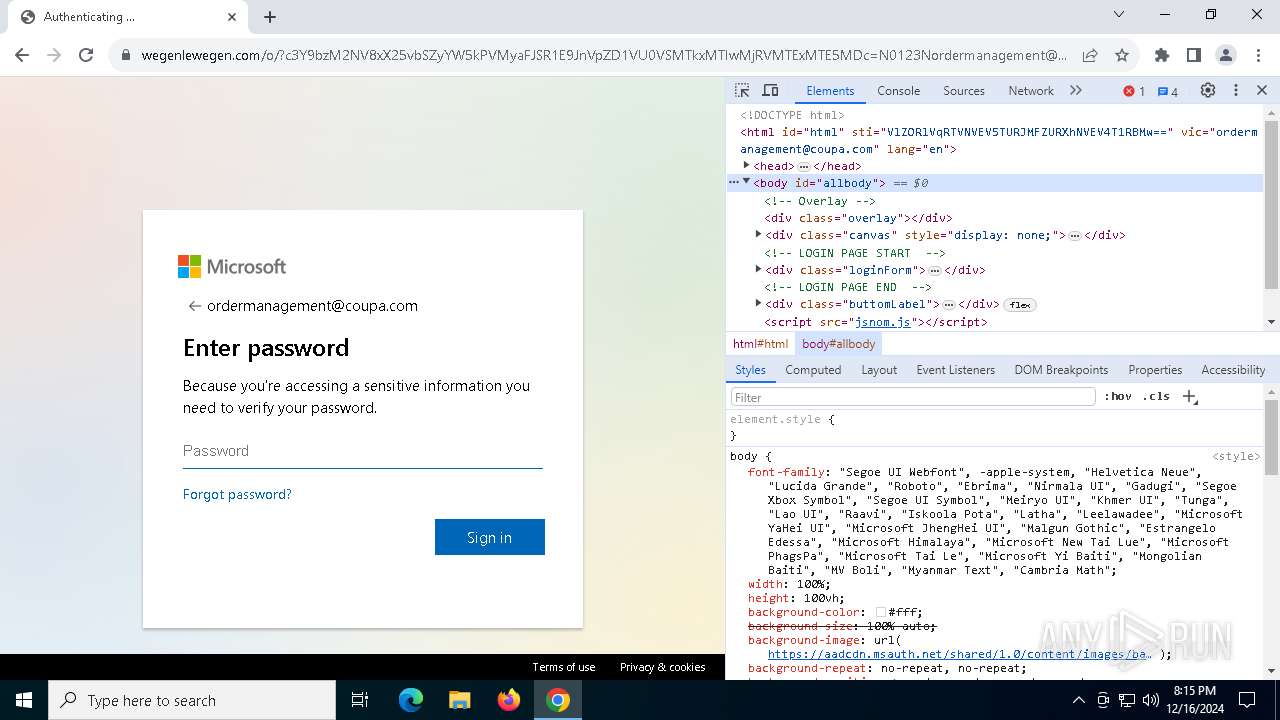
Task: Click the blue issues count badge
Action: coord(1167,91)
